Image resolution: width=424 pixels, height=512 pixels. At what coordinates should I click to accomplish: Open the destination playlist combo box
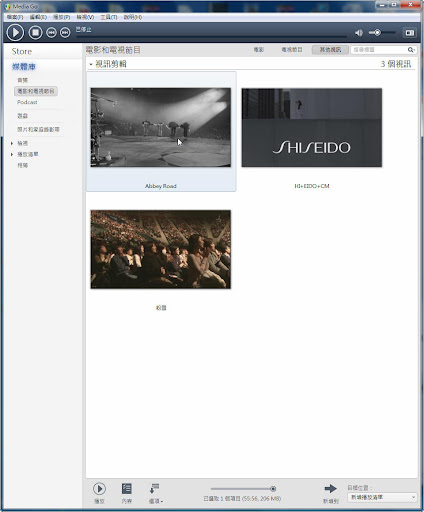[382, 497]
